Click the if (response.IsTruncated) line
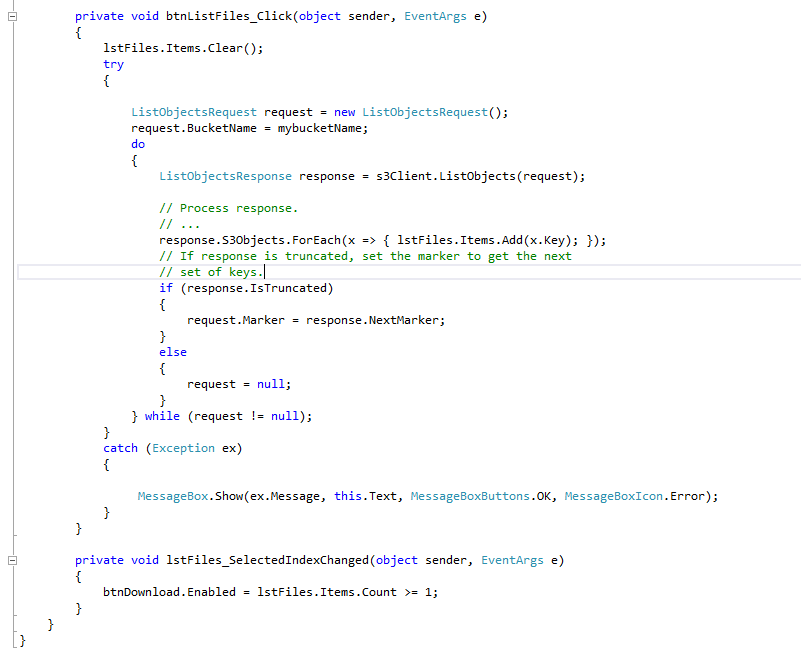The width and height of the screenshot is (801, 661). pos(246,288)
